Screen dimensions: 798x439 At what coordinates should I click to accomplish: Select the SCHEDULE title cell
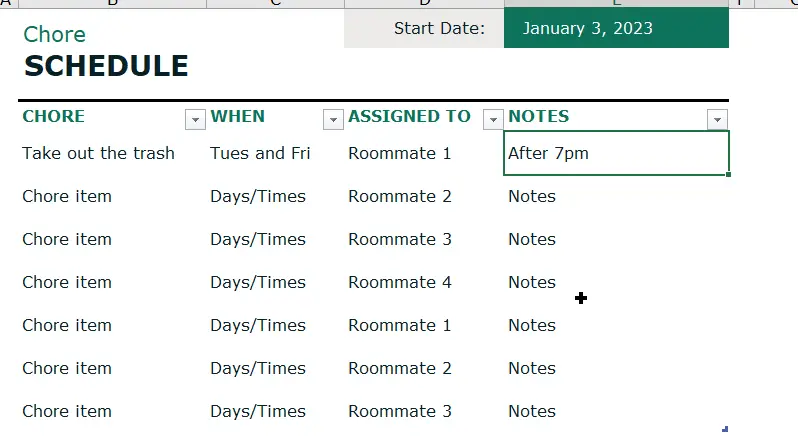coord(106,66)
